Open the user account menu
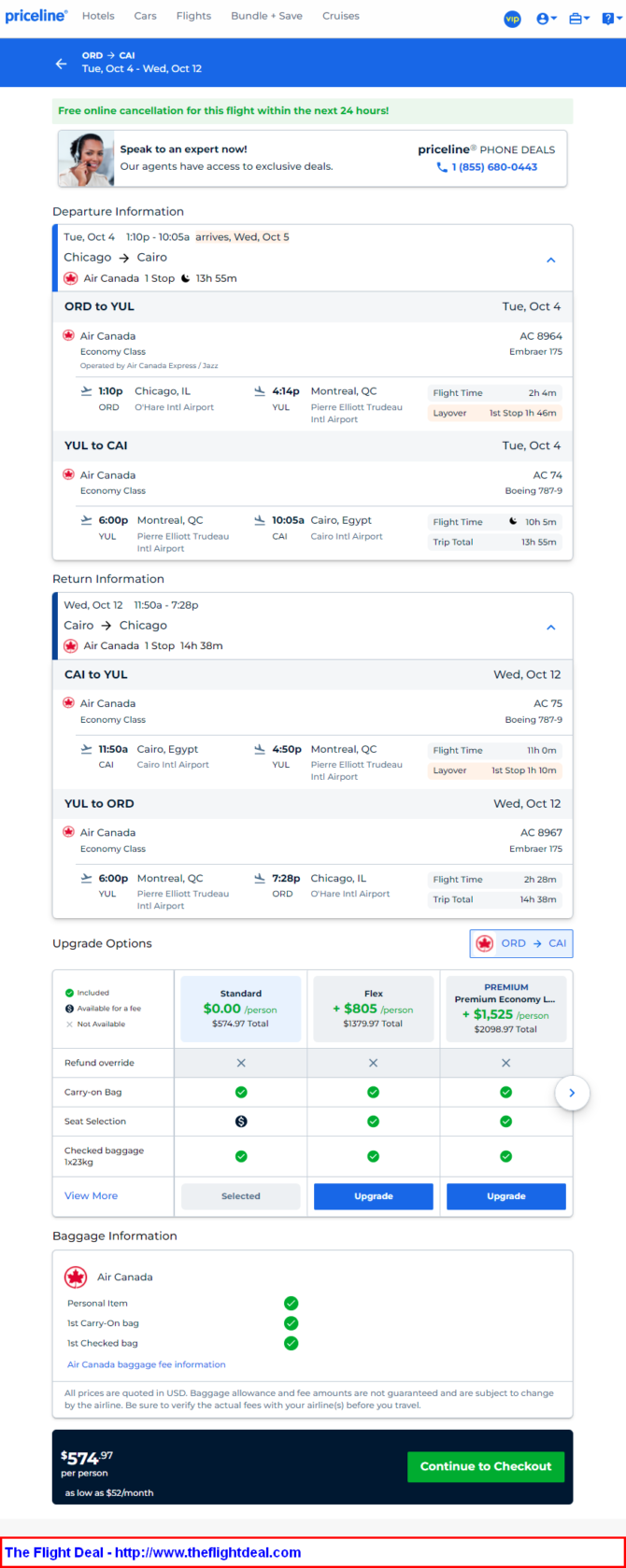The height and width of the screenshot is (1568, 626). coord(547,19)
